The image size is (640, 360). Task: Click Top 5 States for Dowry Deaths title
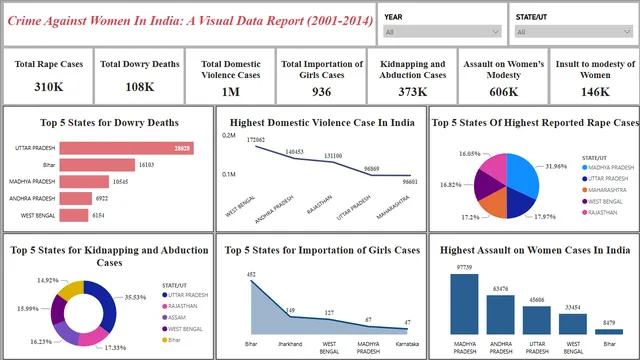(x=109, y=122)
